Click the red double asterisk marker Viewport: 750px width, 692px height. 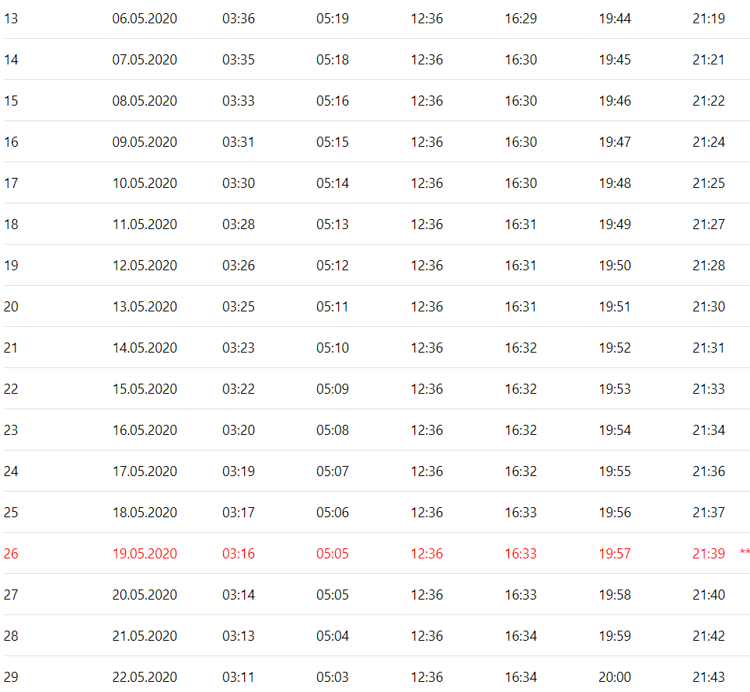744,553
